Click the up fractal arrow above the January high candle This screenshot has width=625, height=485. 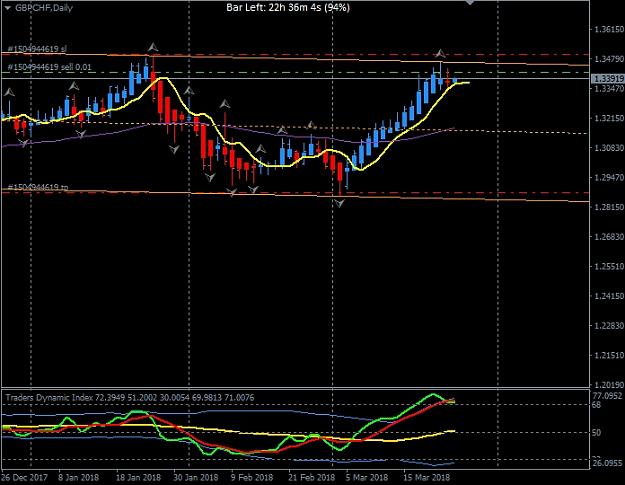coord(153,48)
